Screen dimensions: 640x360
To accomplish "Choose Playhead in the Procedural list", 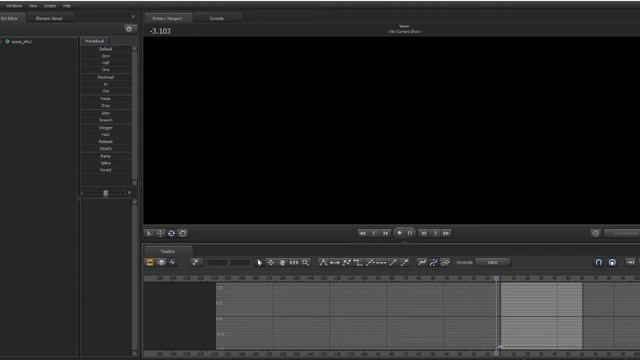I will 106,77.
